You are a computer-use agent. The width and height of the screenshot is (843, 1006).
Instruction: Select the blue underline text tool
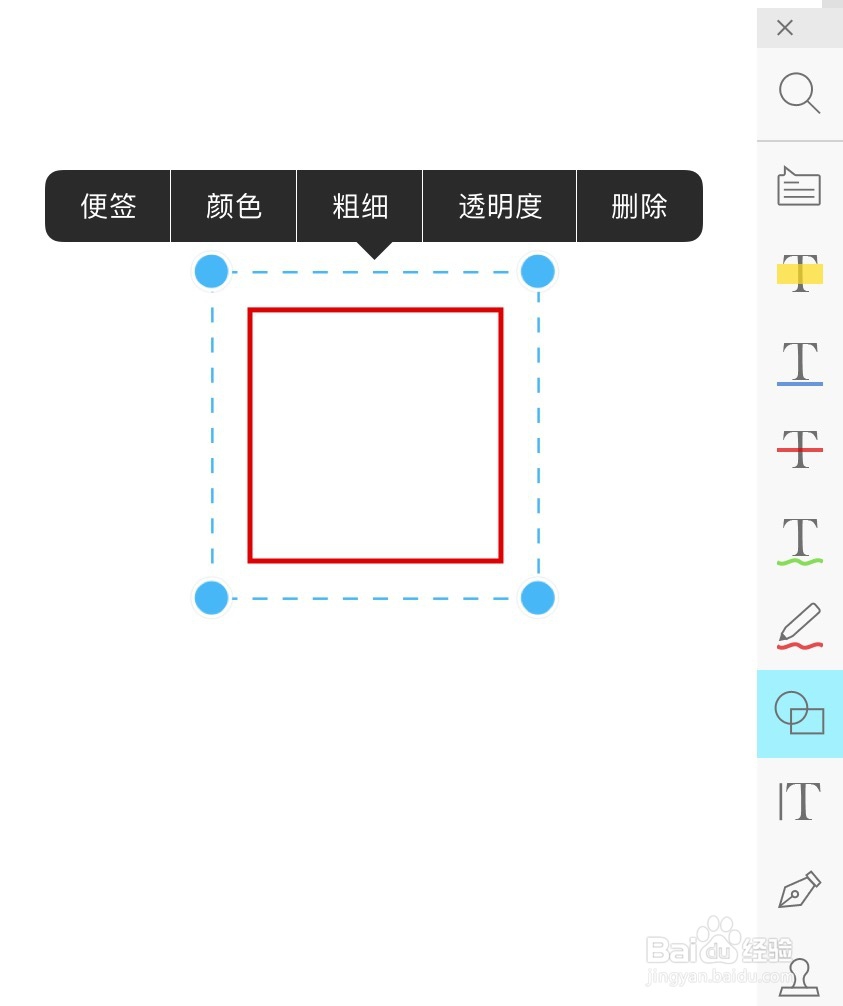[x=799, y=361]
